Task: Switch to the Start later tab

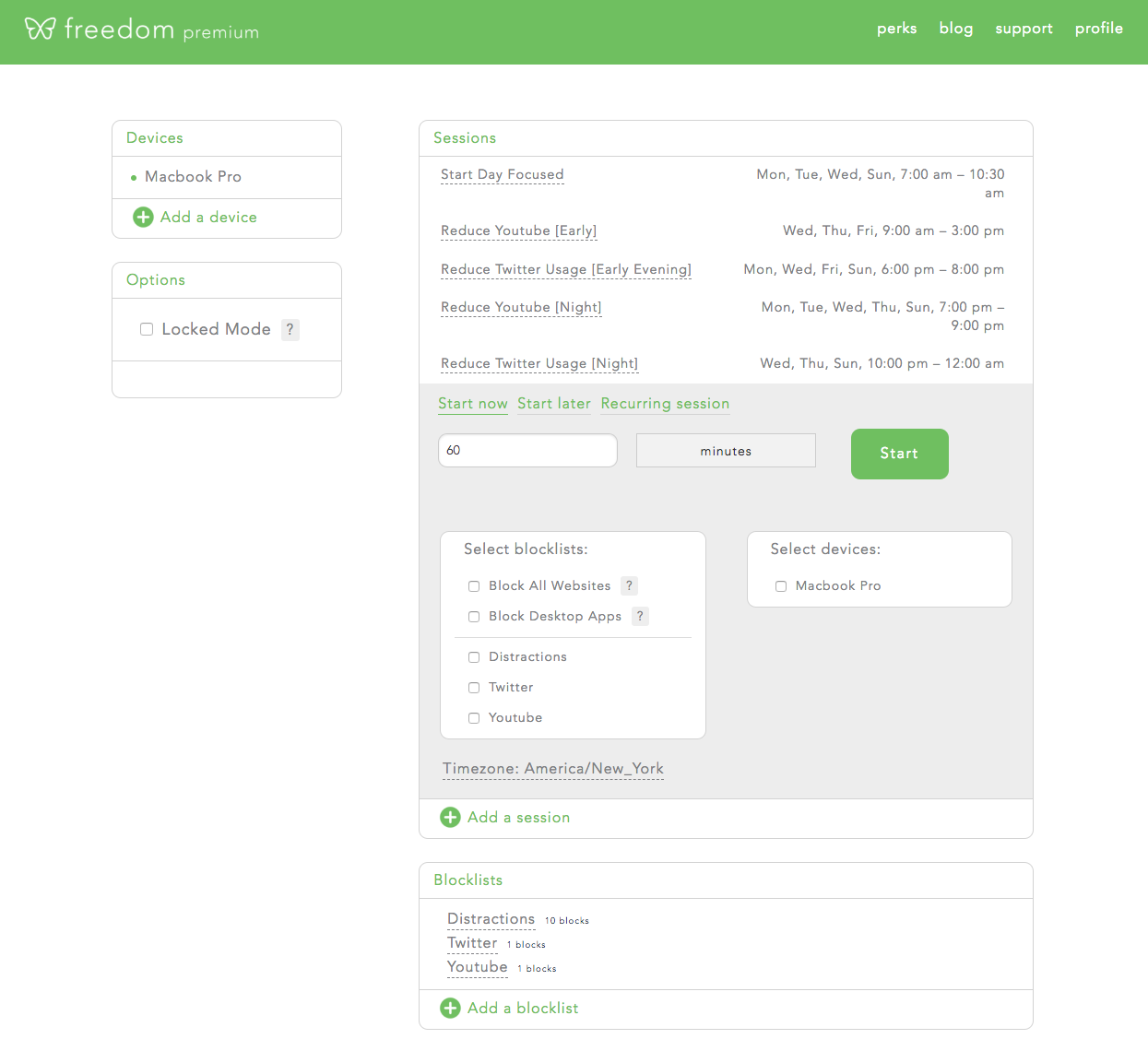Action: pyautogui.click(x=554, y=404)
